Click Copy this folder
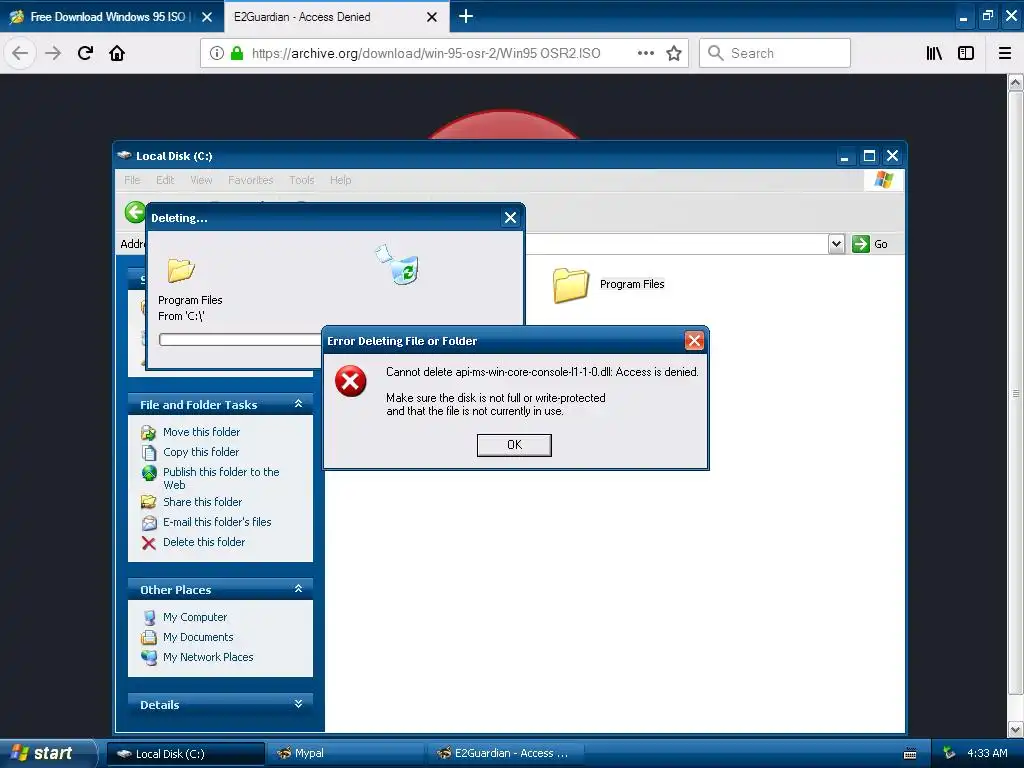This screenshot has height=768, width=1024. click(x=201, y=452)
